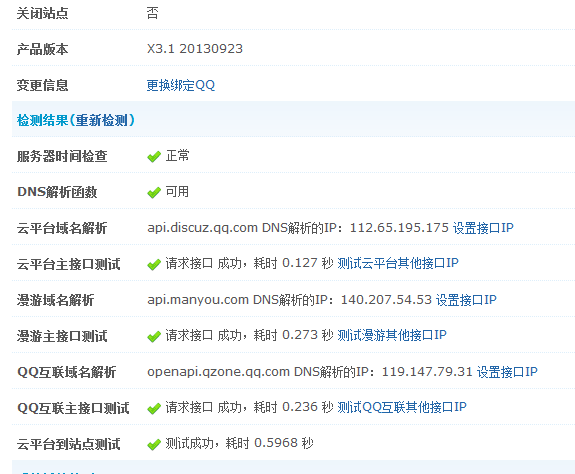
Task: Click the DNS解析函数 label
Action: tap(57, 192)
